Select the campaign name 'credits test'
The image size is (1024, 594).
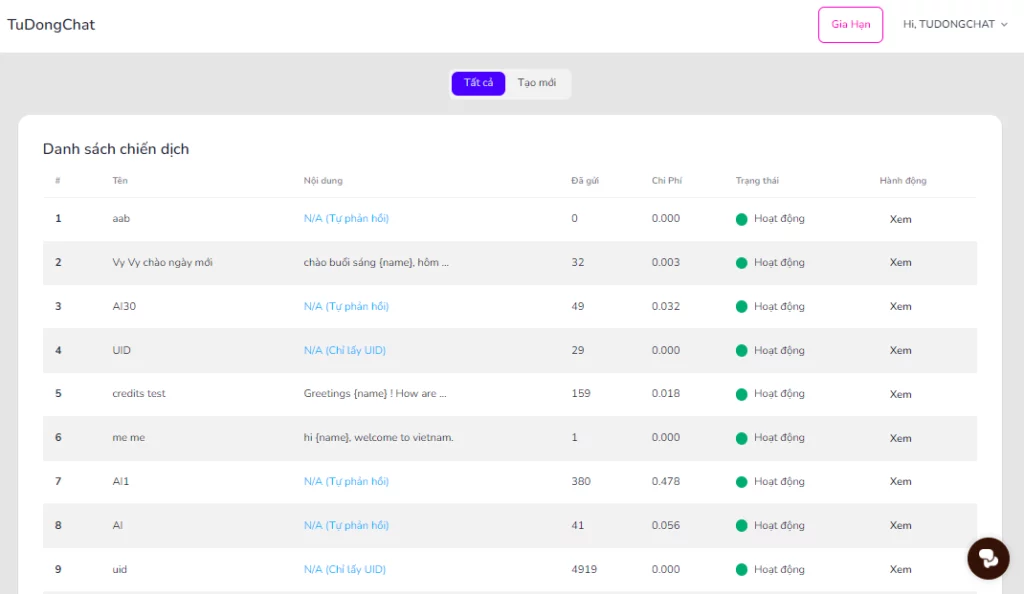(138, 394)
